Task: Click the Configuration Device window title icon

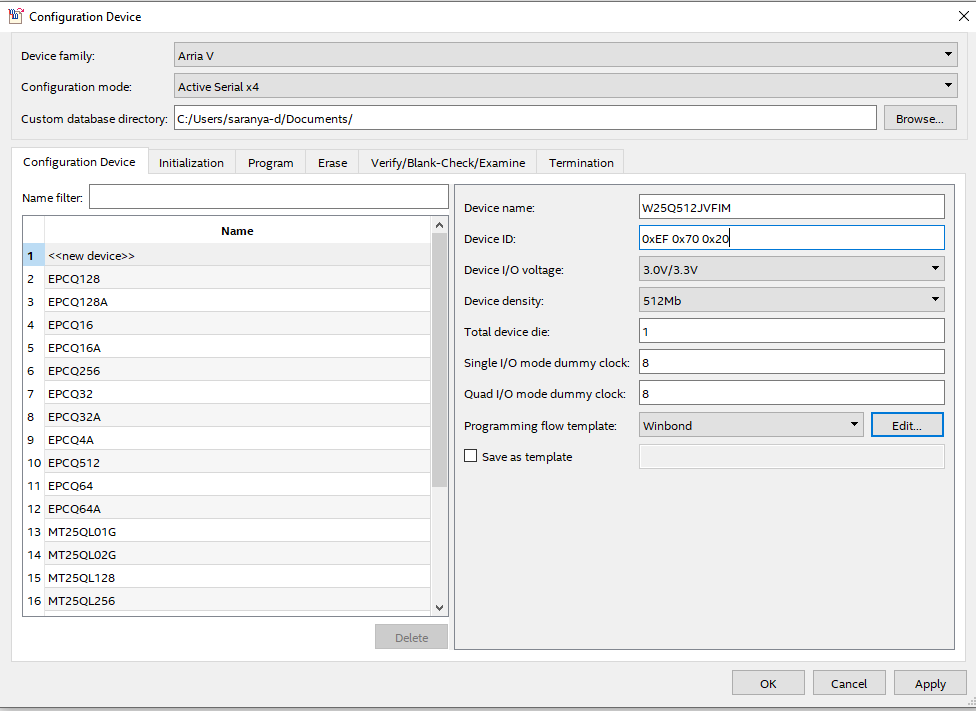Action: coord(15,16)
